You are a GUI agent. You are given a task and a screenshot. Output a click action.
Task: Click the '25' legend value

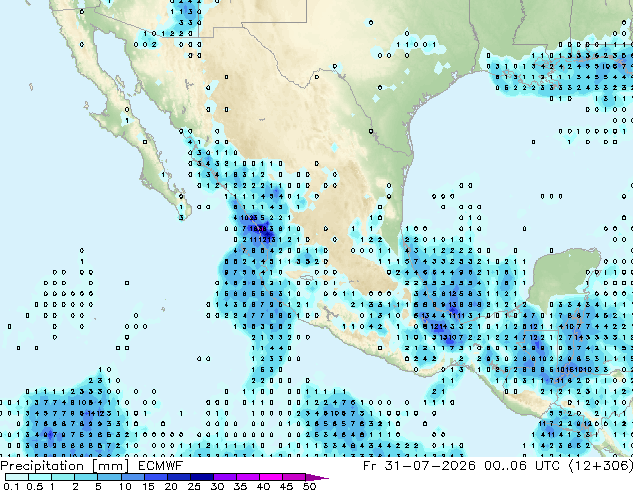194,486
